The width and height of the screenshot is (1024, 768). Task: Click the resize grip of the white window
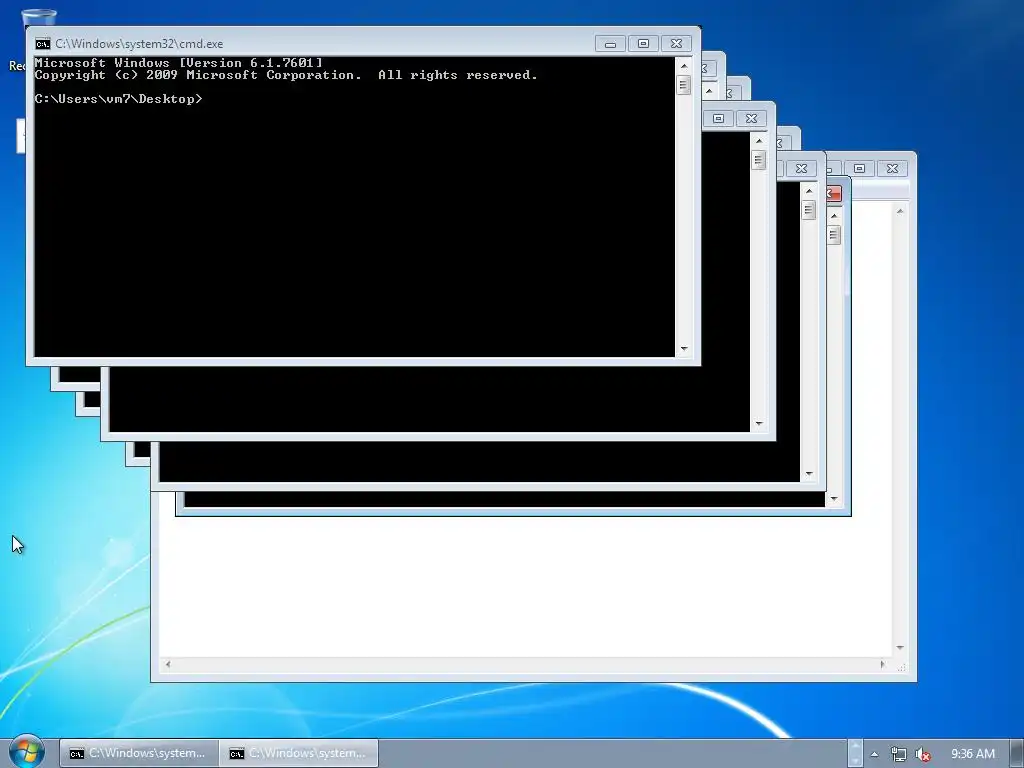pyautogui.click(x=901, y=666)
